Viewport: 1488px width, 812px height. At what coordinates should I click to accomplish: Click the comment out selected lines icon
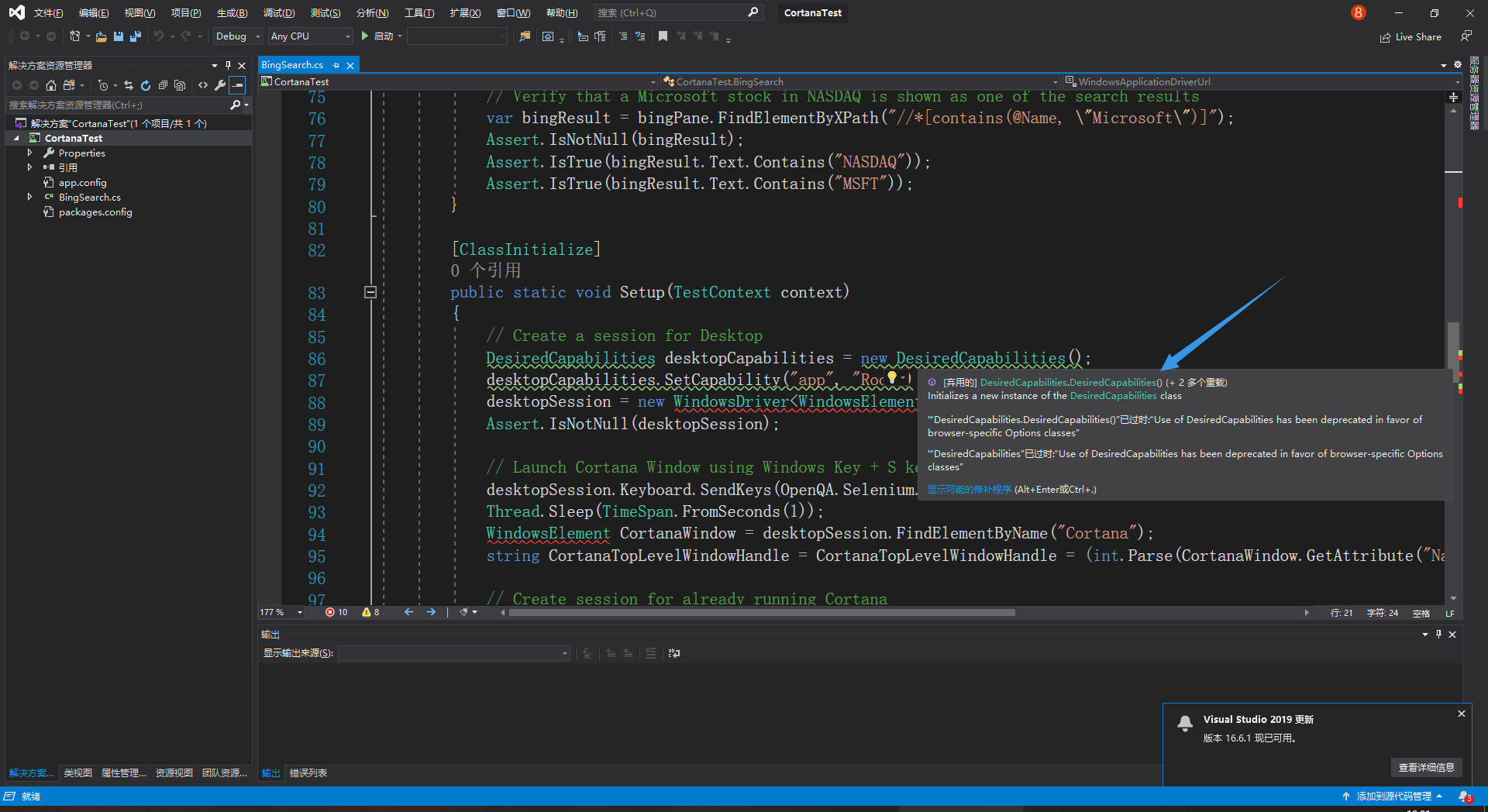[624, 36]
